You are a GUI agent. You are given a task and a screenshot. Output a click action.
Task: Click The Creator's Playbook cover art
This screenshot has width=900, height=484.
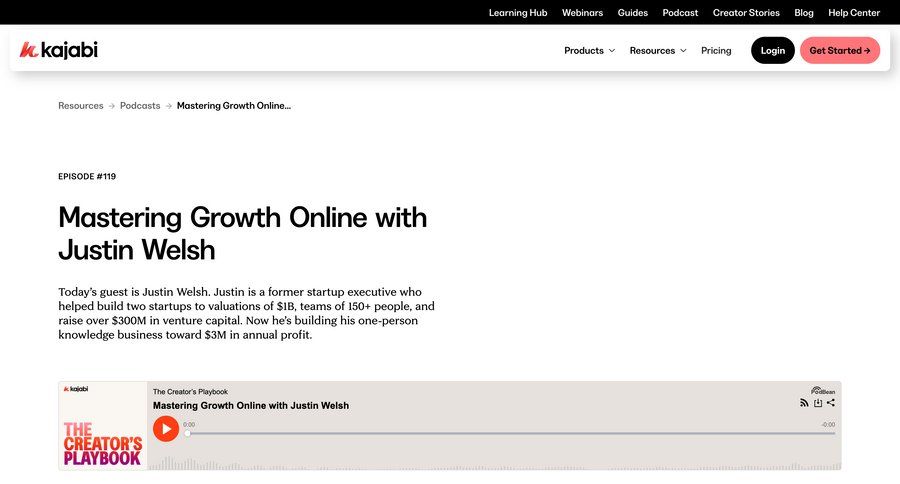[x=103, y=426]
